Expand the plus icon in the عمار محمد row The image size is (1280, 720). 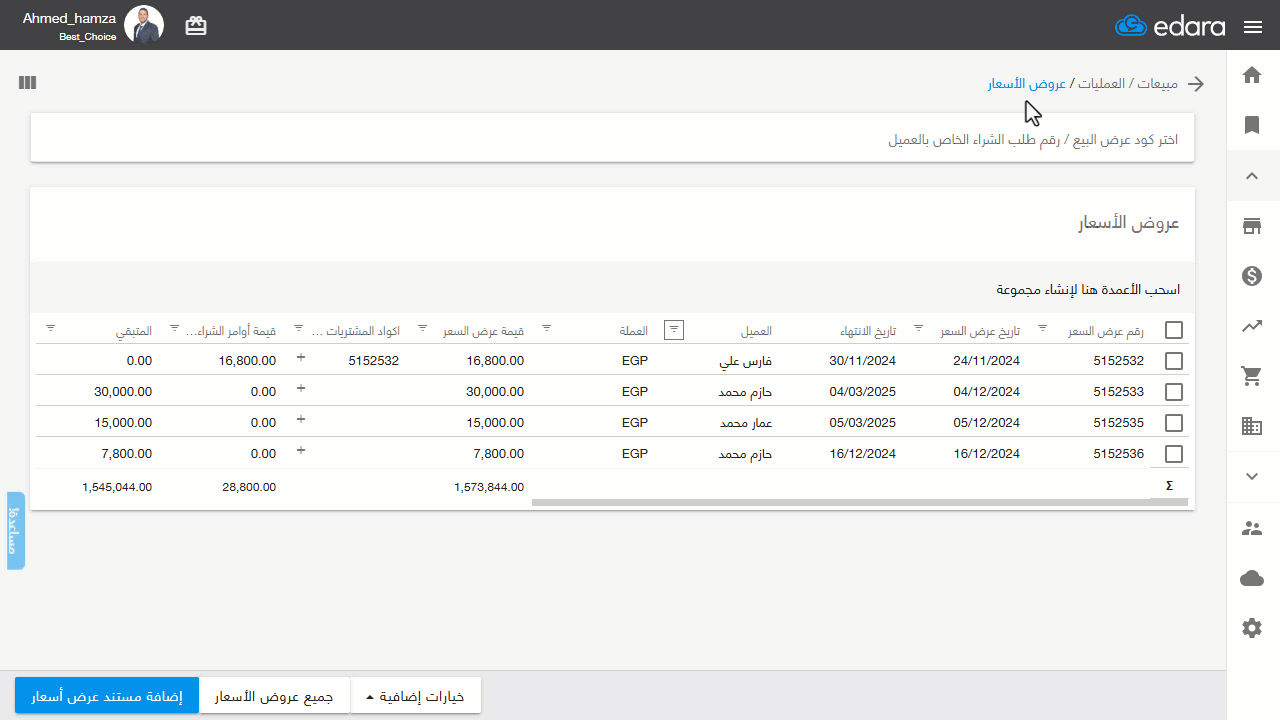pos(301,420)
